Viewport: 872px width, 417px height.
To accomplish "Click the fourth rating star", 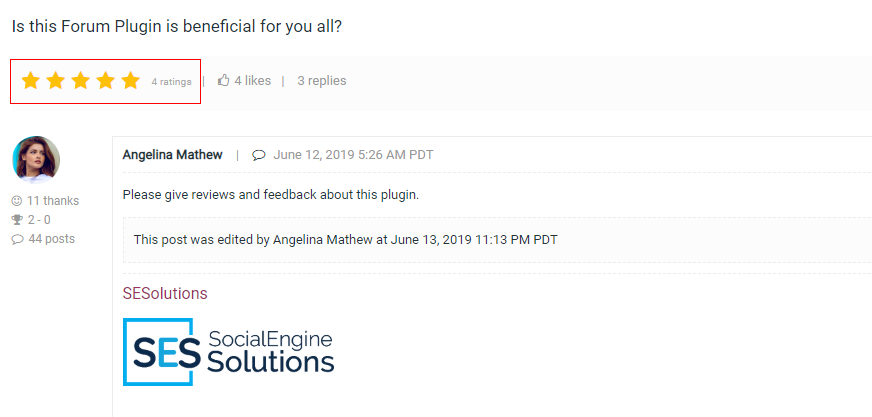I will pyautogui.click(x=106, y=81).
